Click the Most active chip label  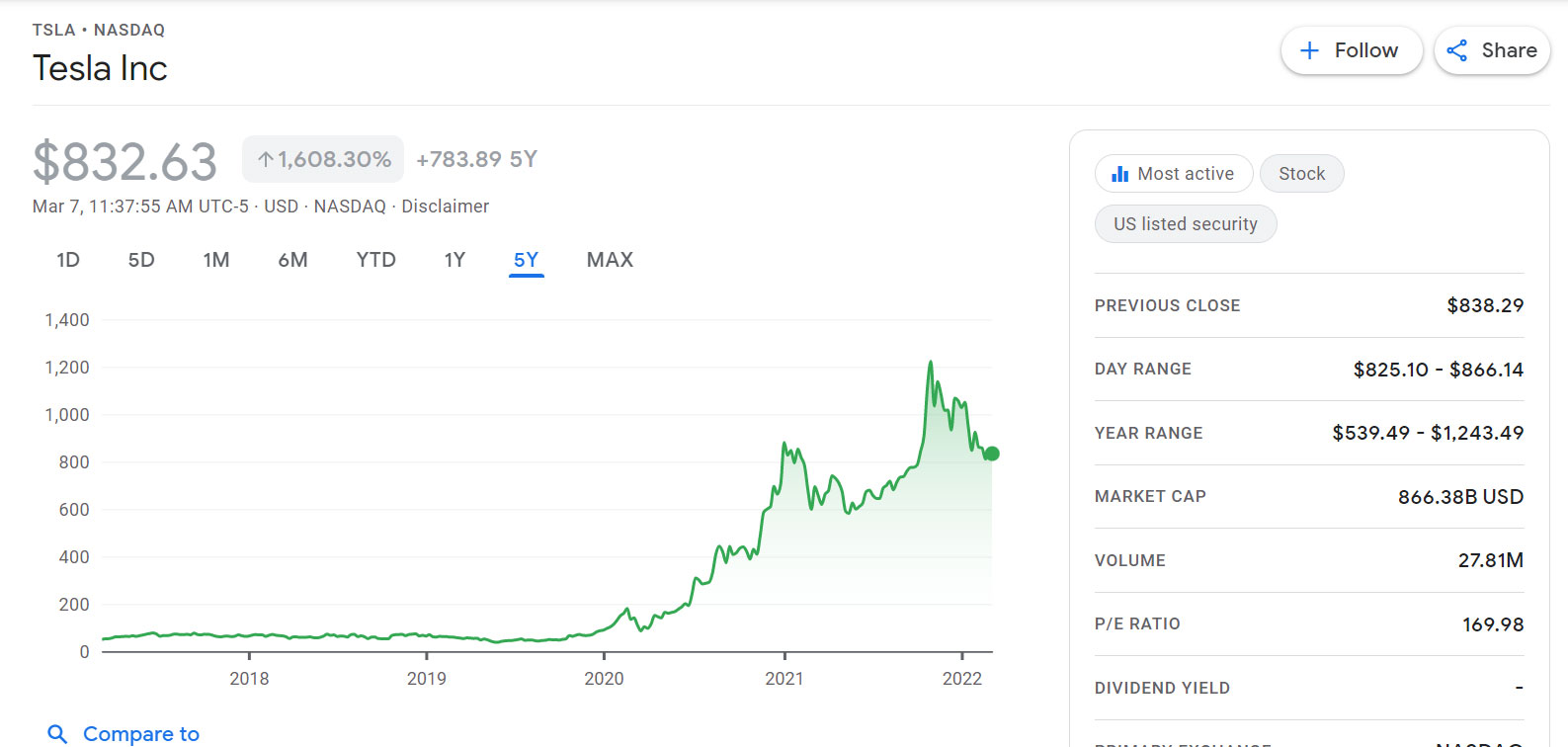coord(1185,174)
